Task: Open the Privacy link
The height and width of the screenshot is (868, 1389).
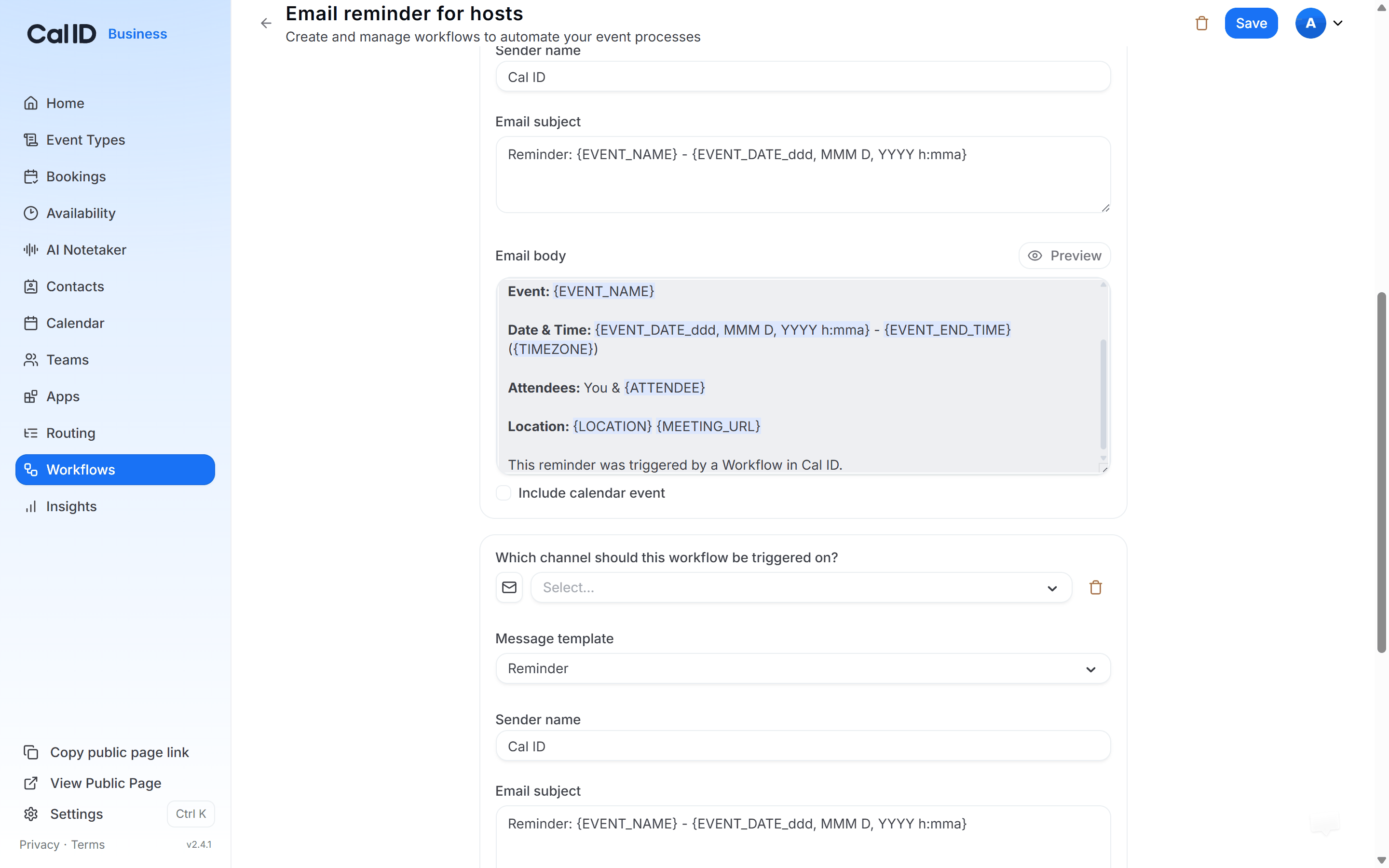Action: pyautogui.click(x=39, y=844)
